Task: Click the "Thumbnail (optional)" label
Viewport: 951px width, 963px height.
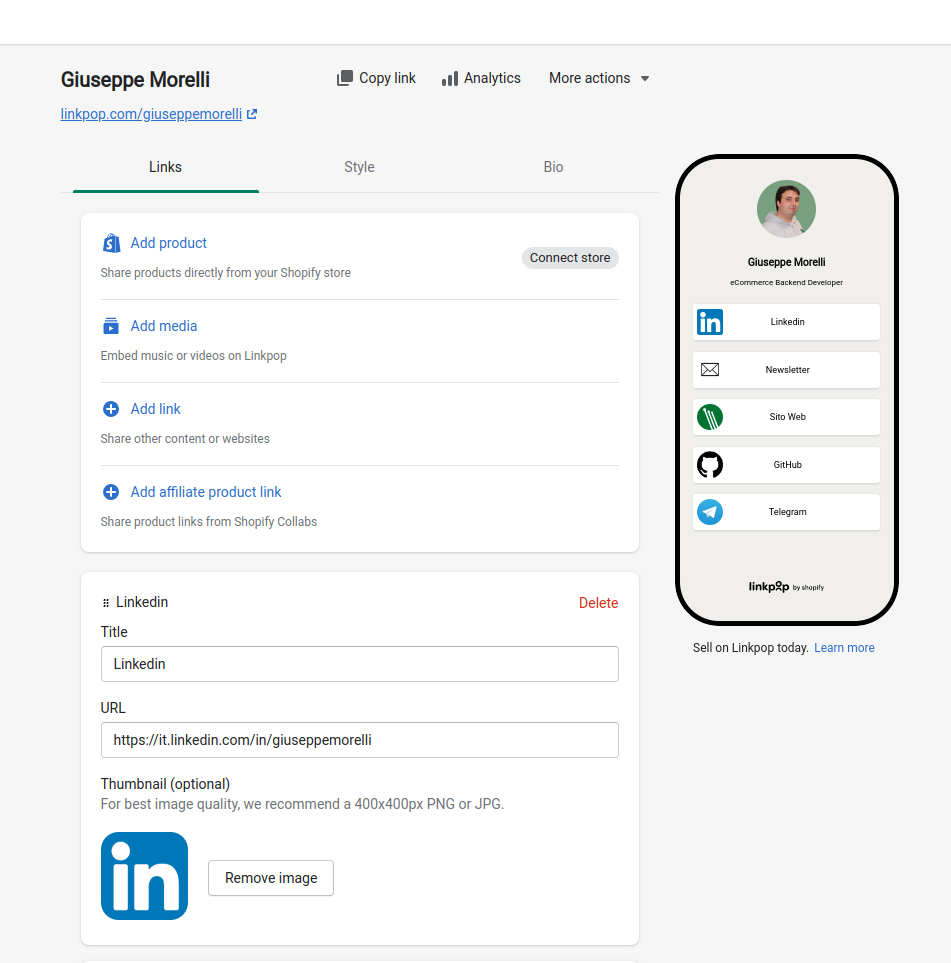Action: coord(165,784)
